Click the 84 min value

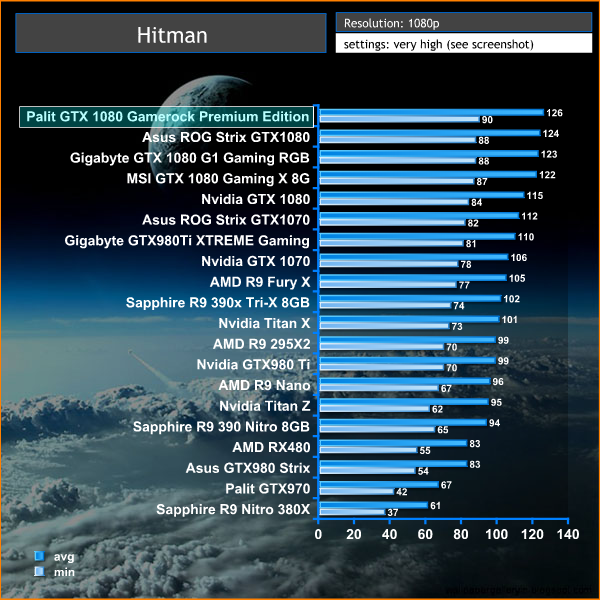pyautogui.click(x=476, y=202)
